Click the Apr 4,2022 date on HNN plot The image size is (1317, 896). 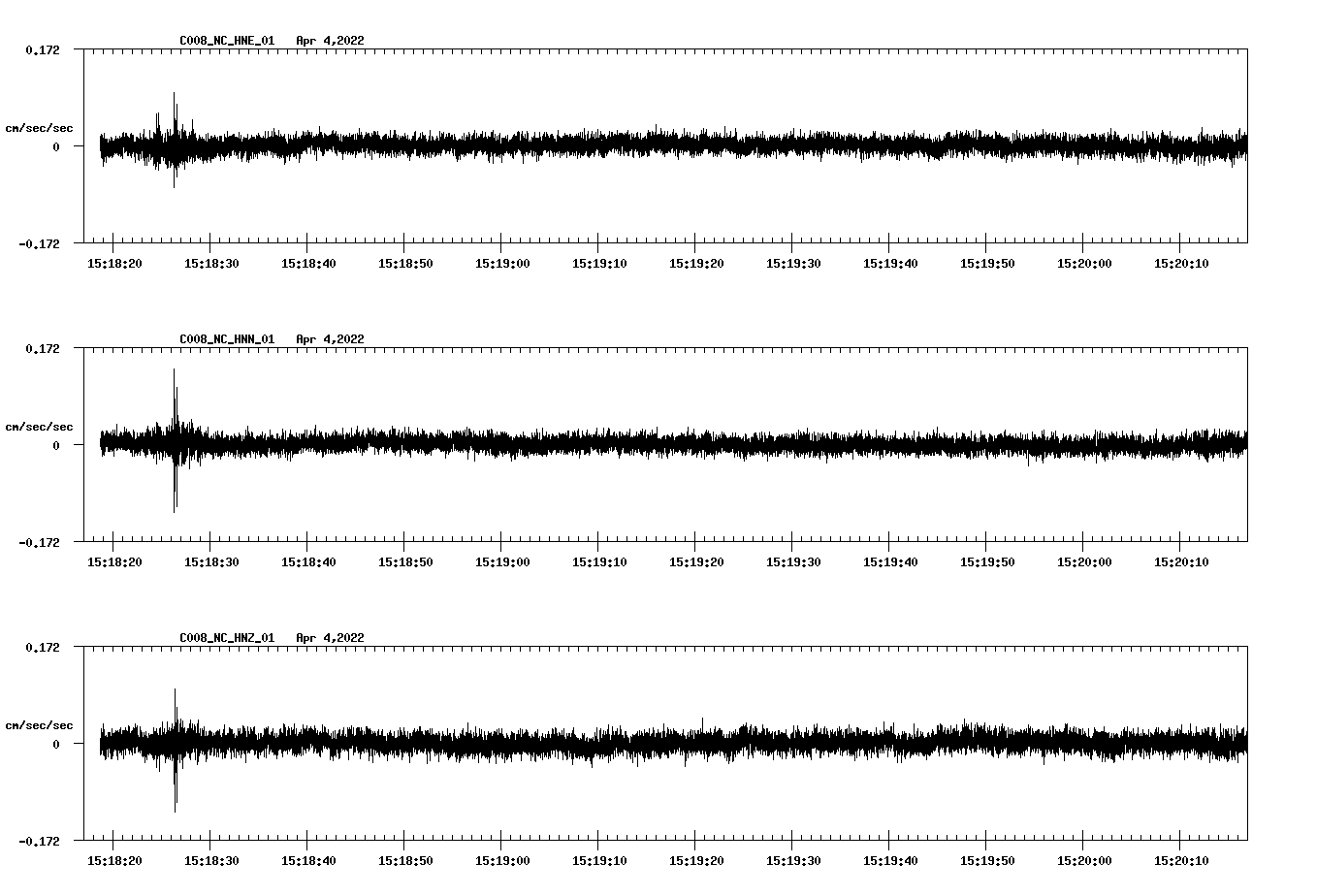pos(331,339)
